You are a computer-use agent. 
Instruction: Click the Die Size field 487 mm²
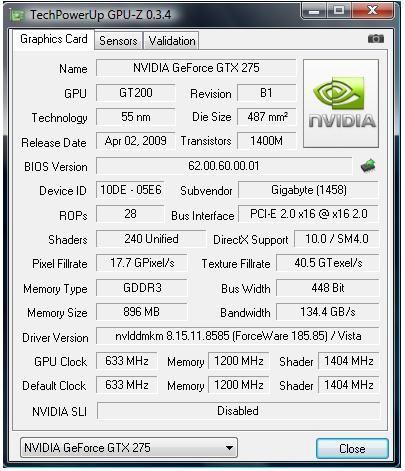pos(266,117)
